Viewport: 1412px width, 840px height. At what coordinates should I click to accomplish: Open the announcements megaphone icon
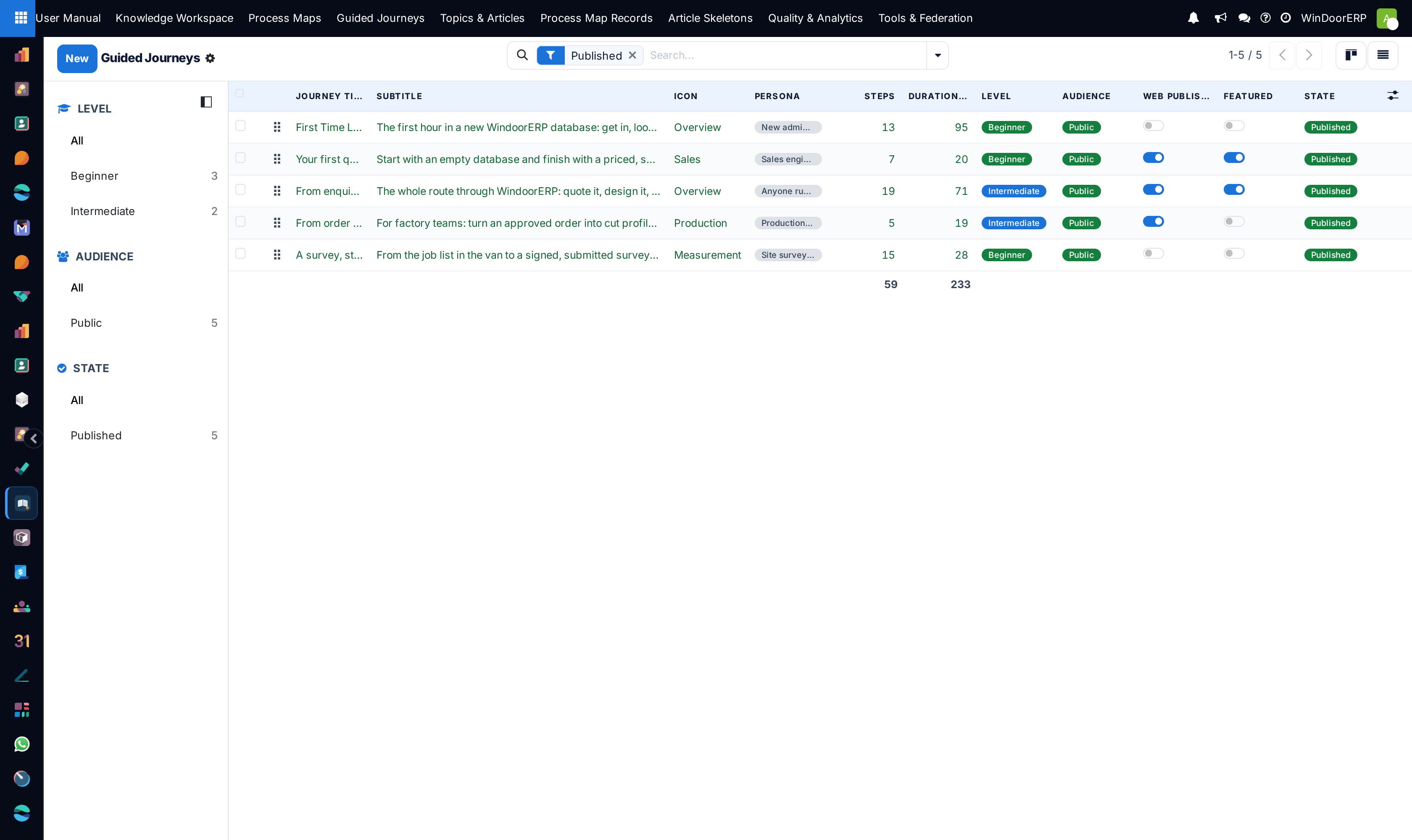[x=1220, y=18]
